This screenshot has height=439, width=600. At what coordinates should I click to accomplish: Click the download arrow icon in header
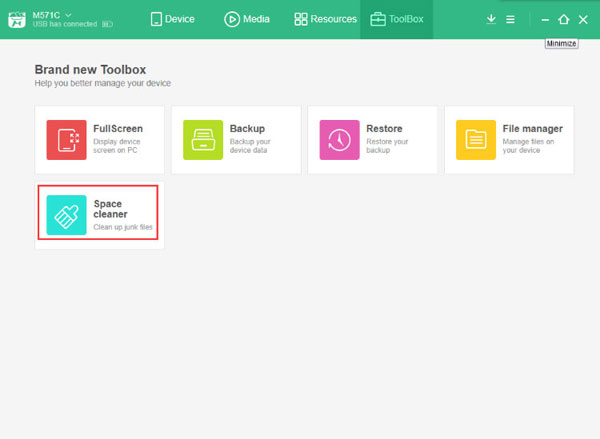pos(491,19)
